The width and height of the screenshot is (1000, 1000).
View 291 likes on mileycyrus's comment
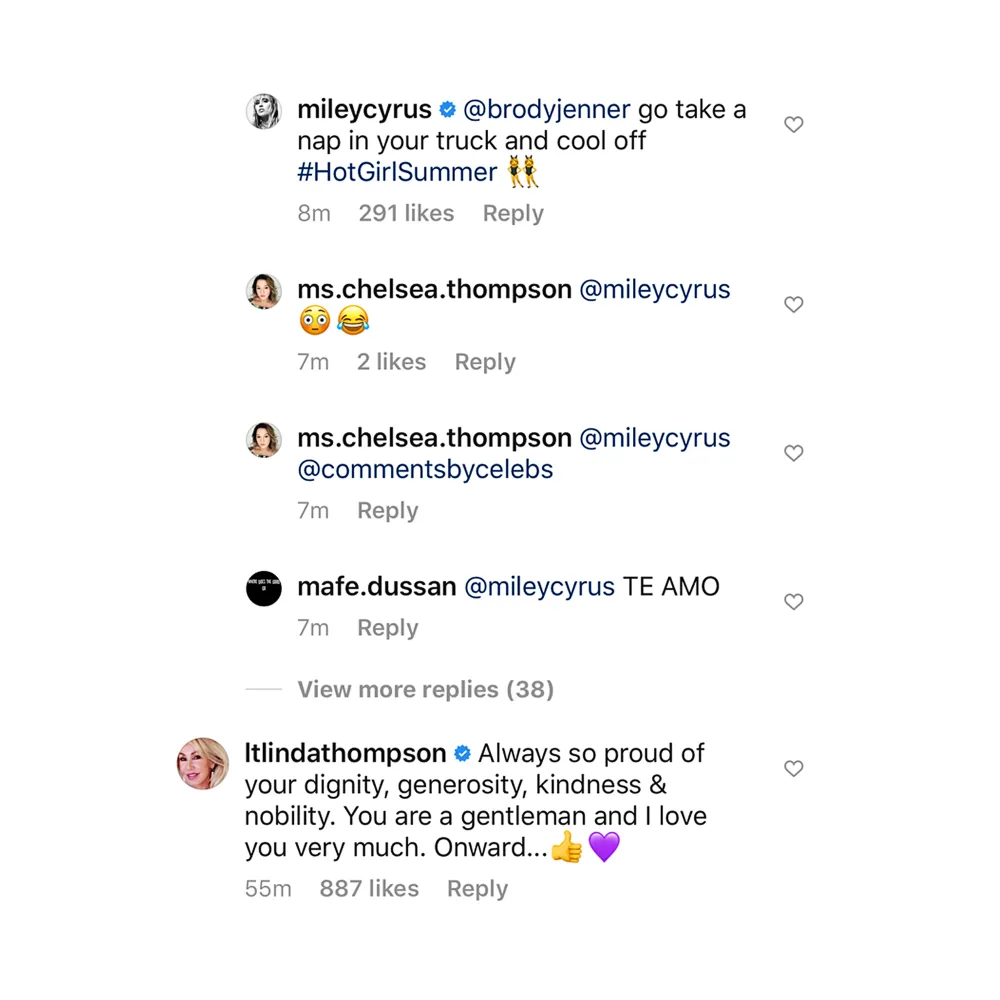(406, 213)
